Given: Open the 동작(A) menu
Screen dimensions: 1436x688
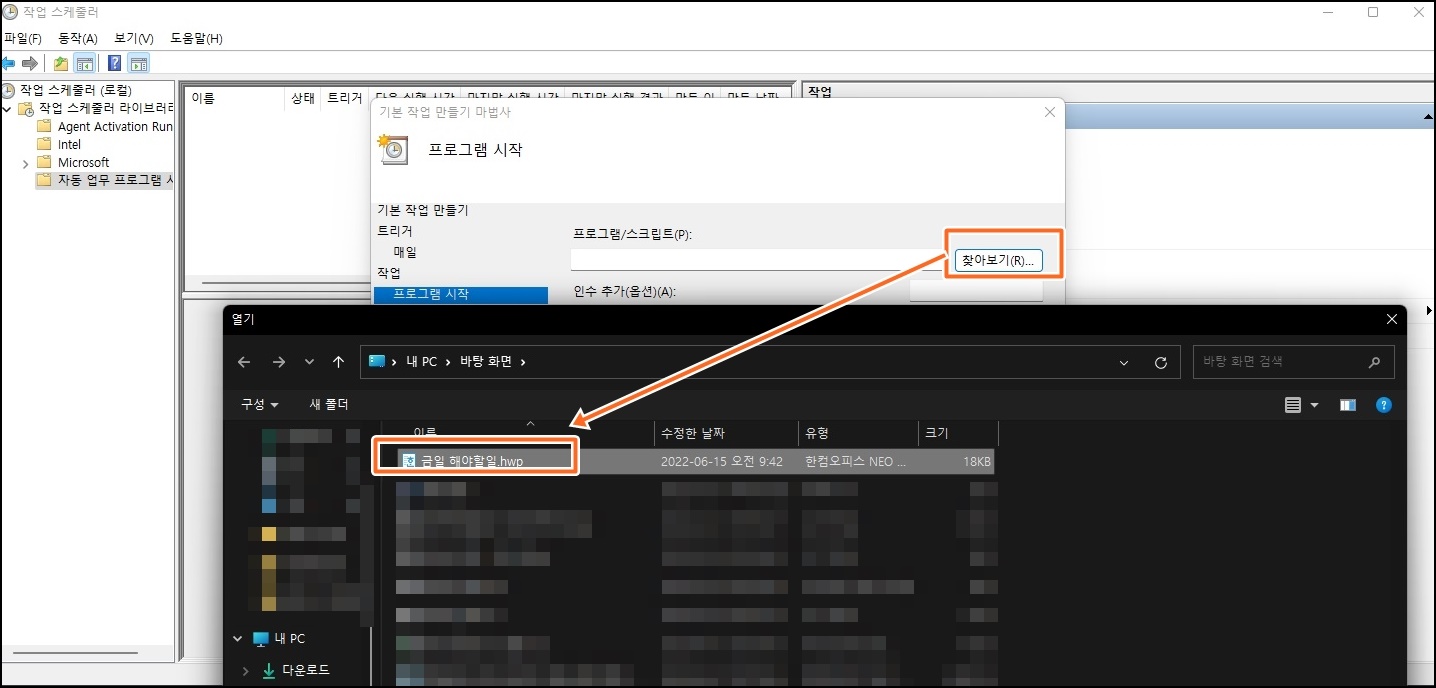Looking at the screenshot, I should [78, 38].
